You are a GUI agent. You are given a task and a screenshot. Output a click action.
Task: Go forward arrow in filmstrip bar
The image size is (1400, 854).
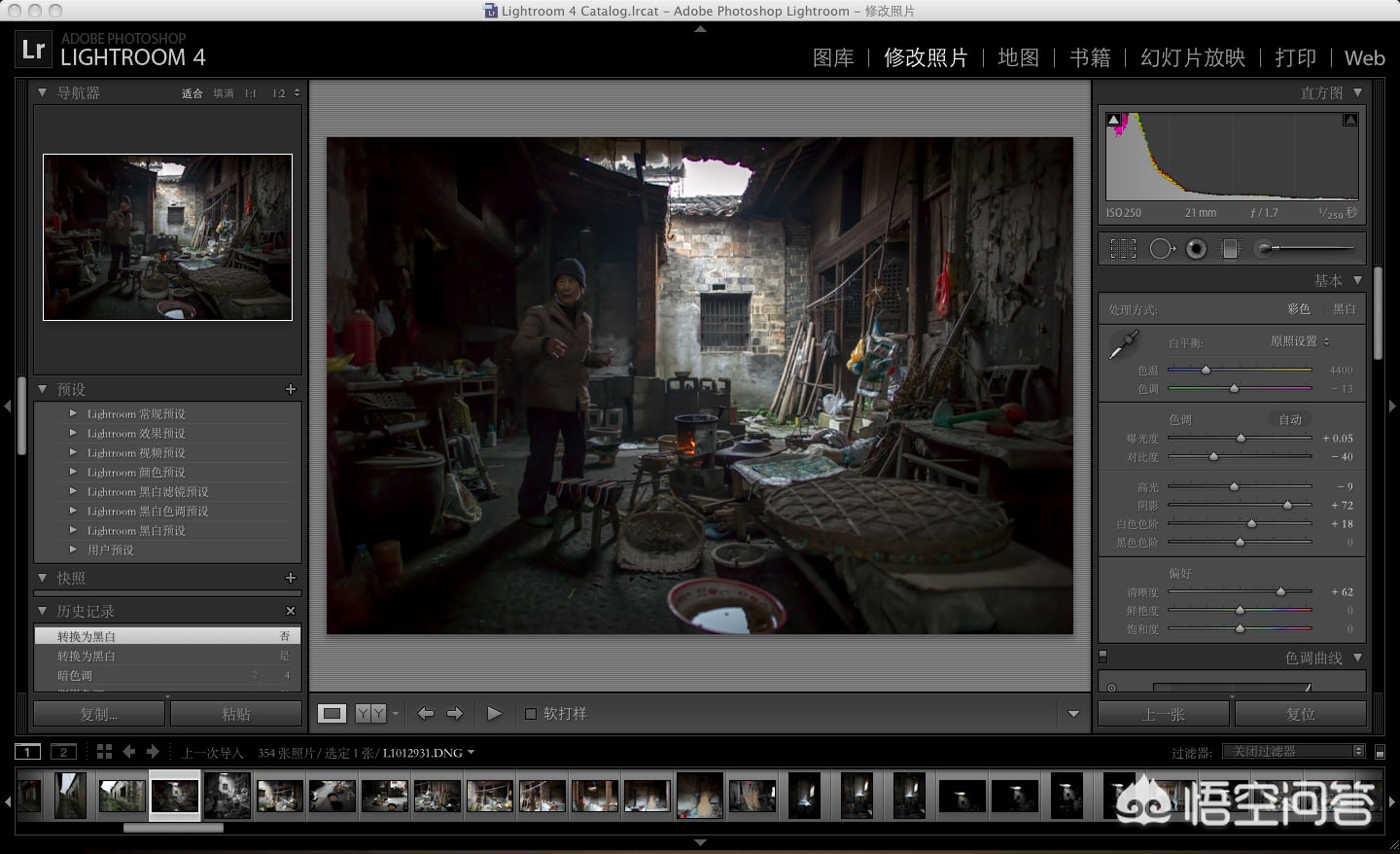point(153,752)
